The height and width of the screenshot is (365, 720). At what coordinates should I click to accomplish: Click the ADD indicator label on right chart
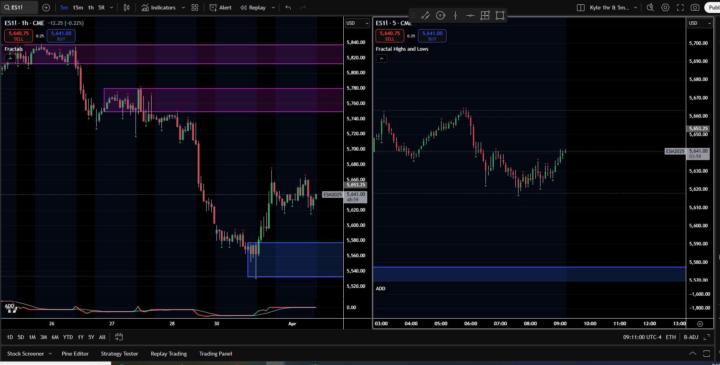(380, 288)
